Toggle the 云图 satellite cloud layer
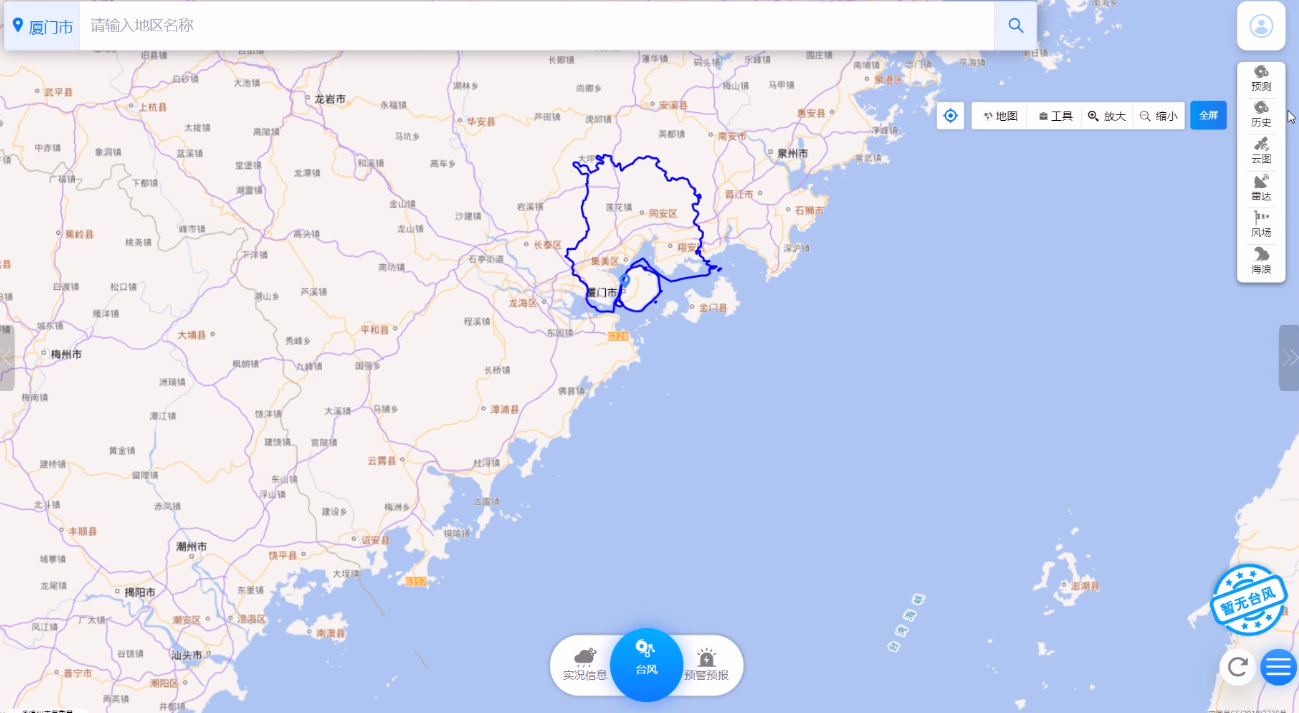This screenshot has height=713, width=1299. pyautogui.click(x=1261, y=151)
